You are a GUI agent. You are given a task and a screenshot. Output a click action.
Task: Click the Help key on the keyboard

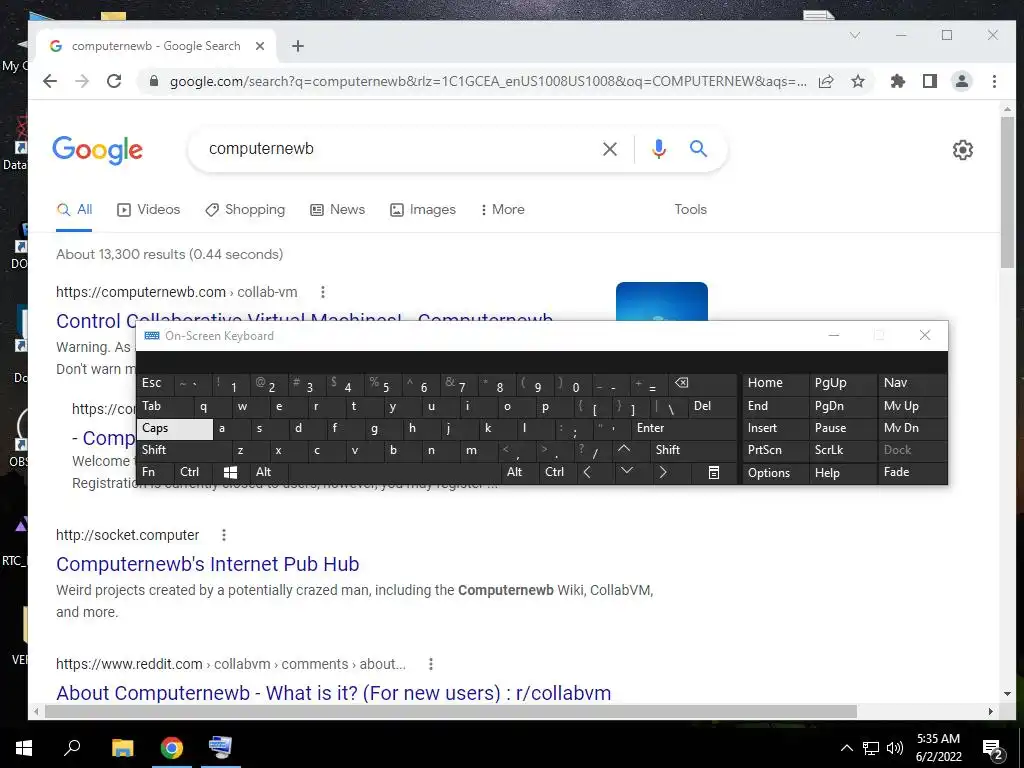(842, 473)
